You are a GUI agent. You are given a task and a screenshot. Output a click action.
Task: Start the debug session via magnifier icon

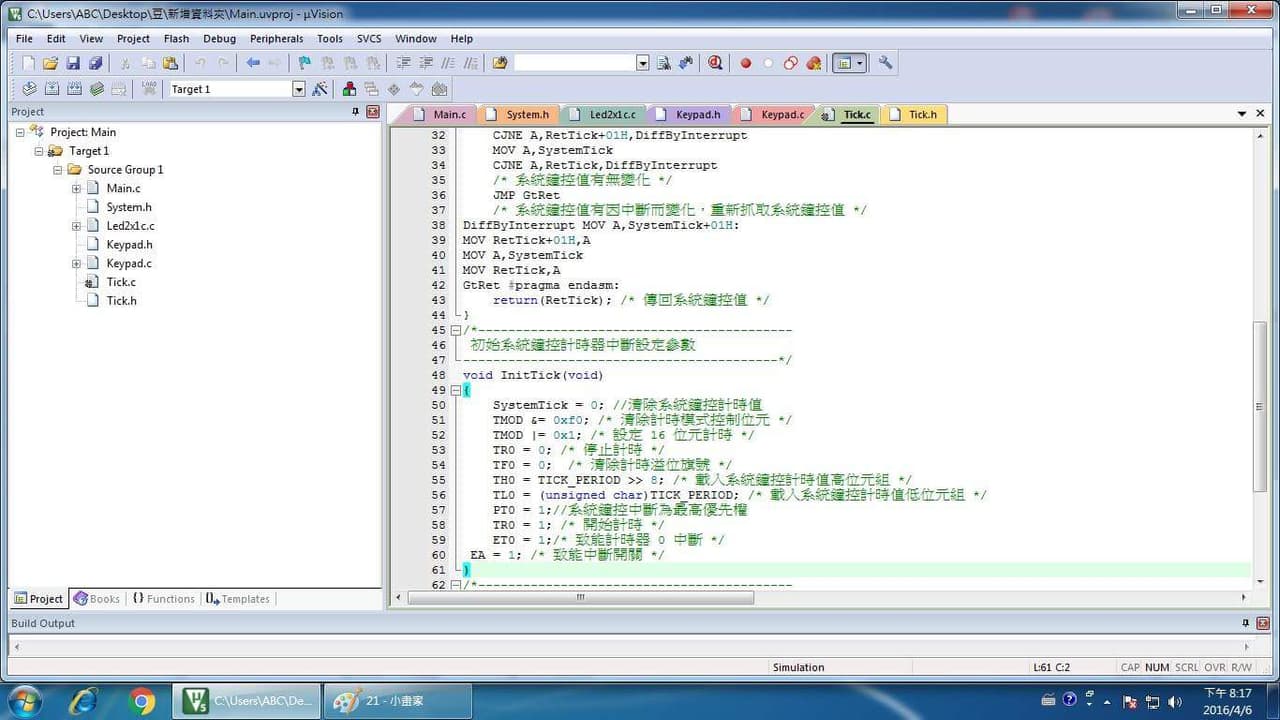(x=716, y=63)
